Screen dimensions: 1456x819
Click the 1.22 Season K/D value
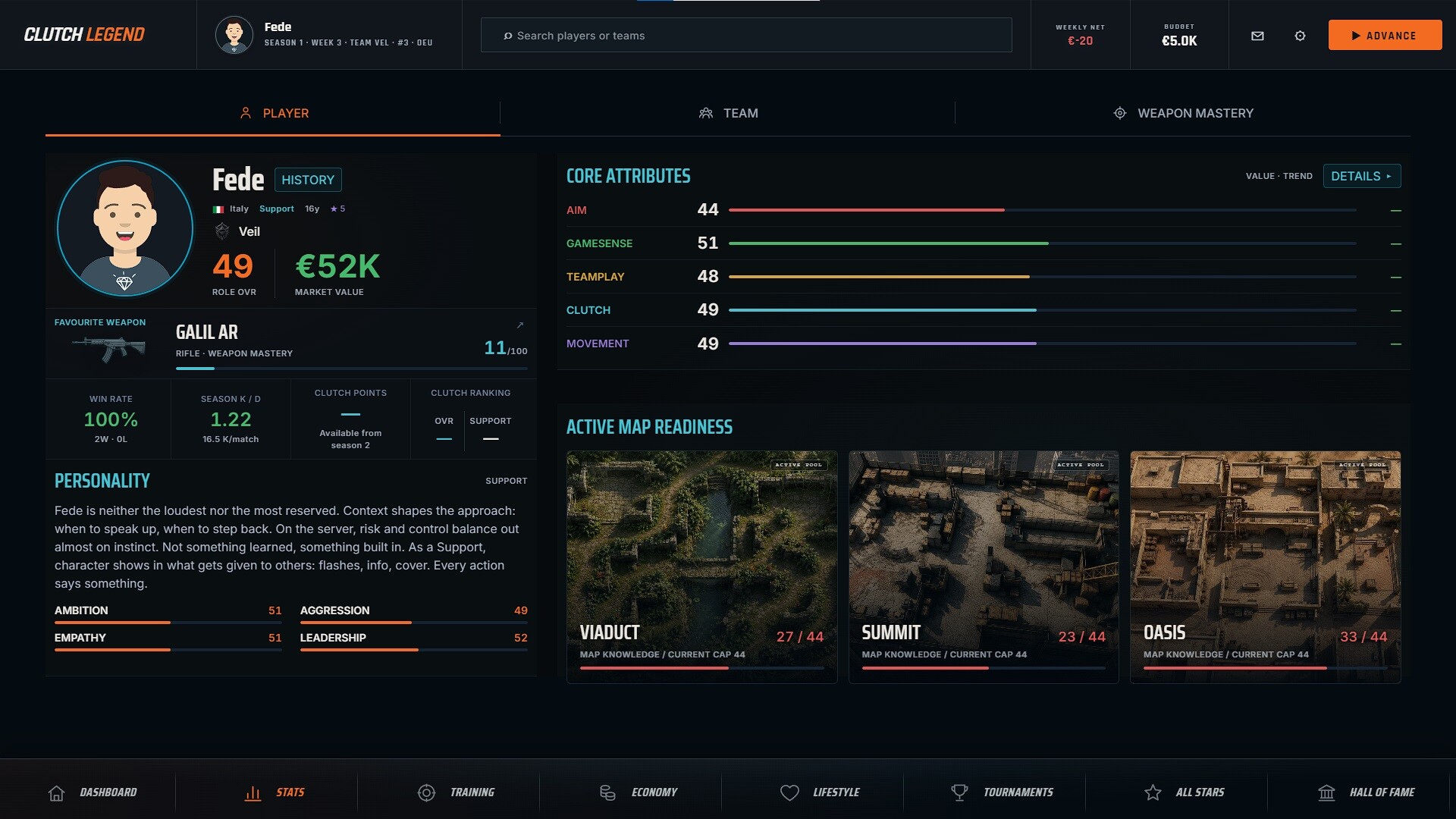click(231, 419)
